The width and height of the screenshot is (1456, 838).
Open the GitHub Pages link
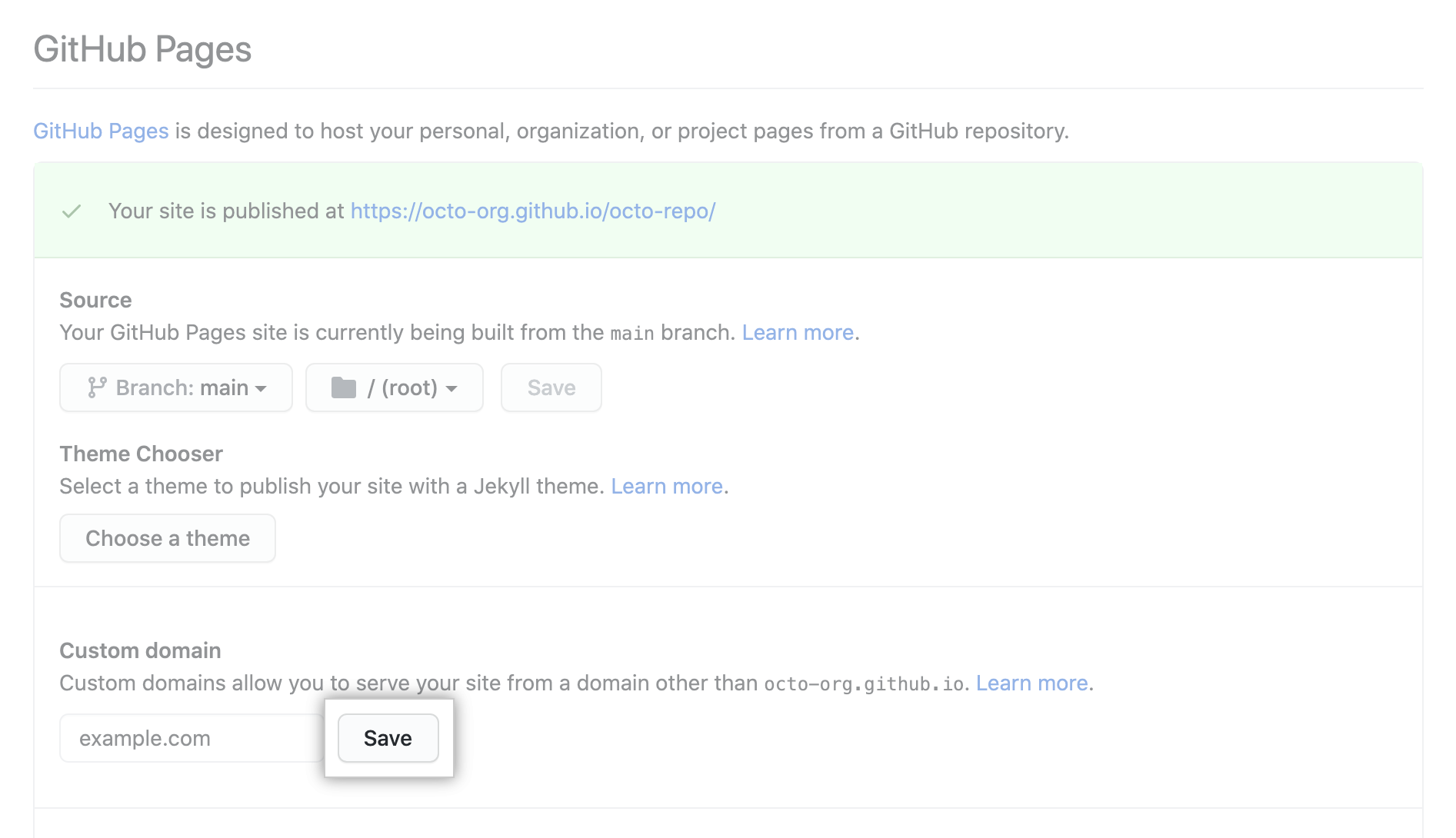click(x=100, y=131)
